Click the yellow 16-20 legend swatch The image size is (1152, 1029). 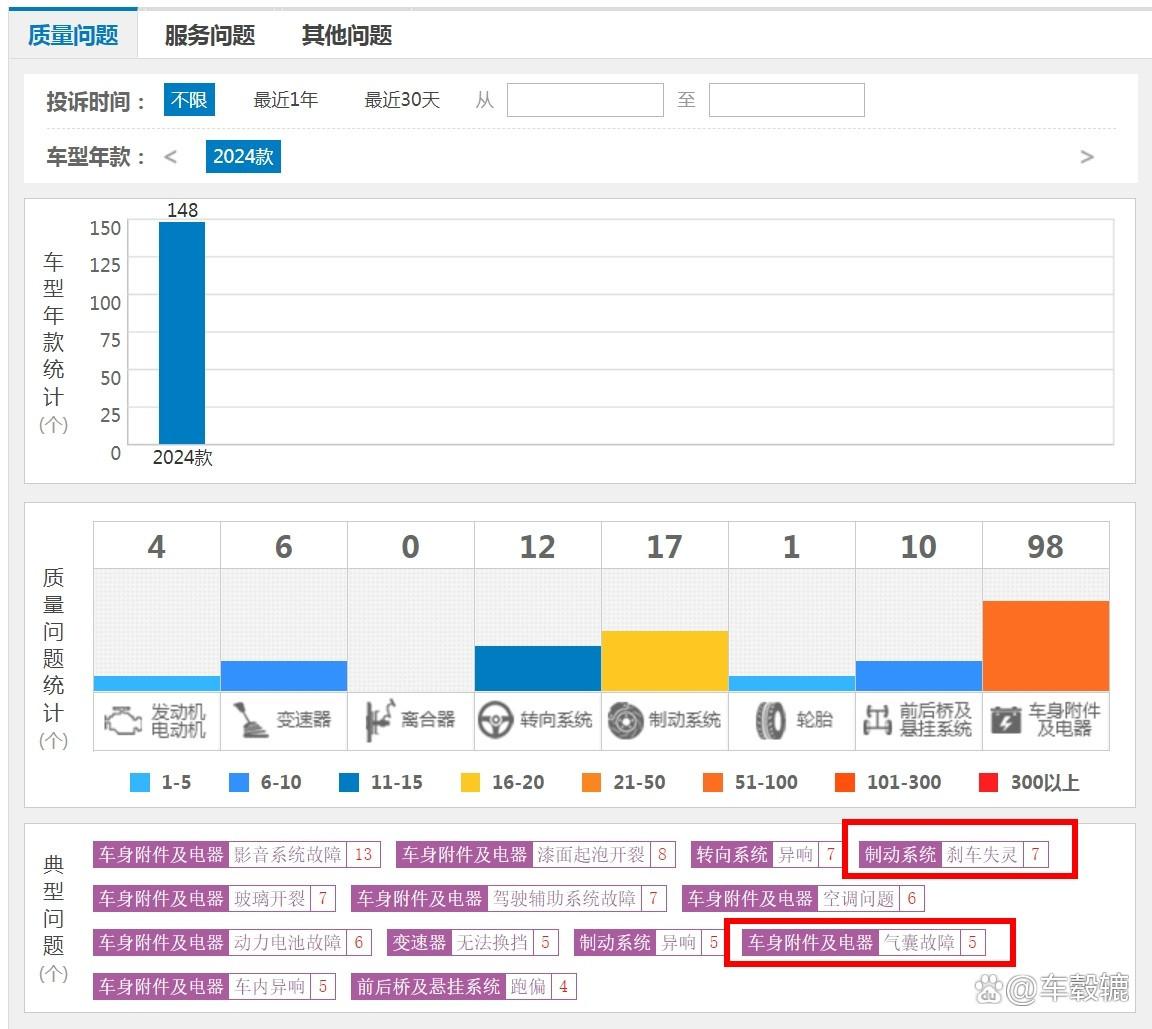click(x=470, y=782)
